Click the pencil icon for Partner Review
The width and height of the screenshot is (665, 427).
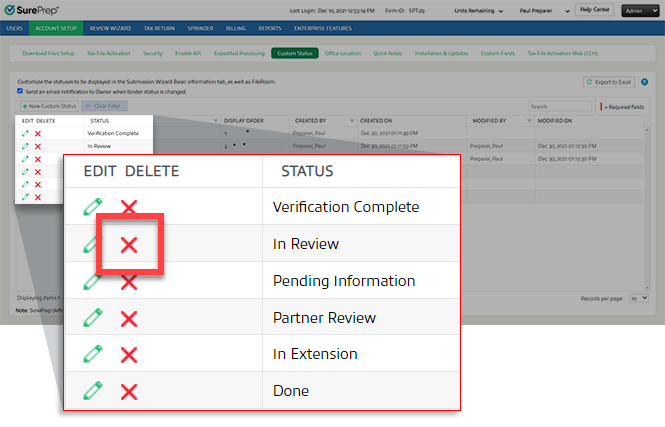click(x=93, y=318)
